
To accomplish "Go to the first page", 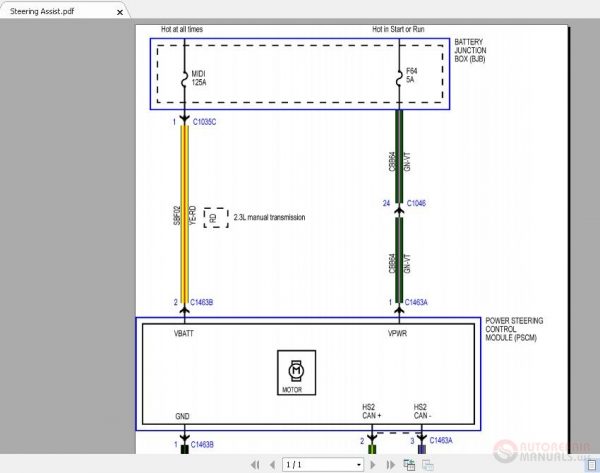I will (x=255, y=465).
